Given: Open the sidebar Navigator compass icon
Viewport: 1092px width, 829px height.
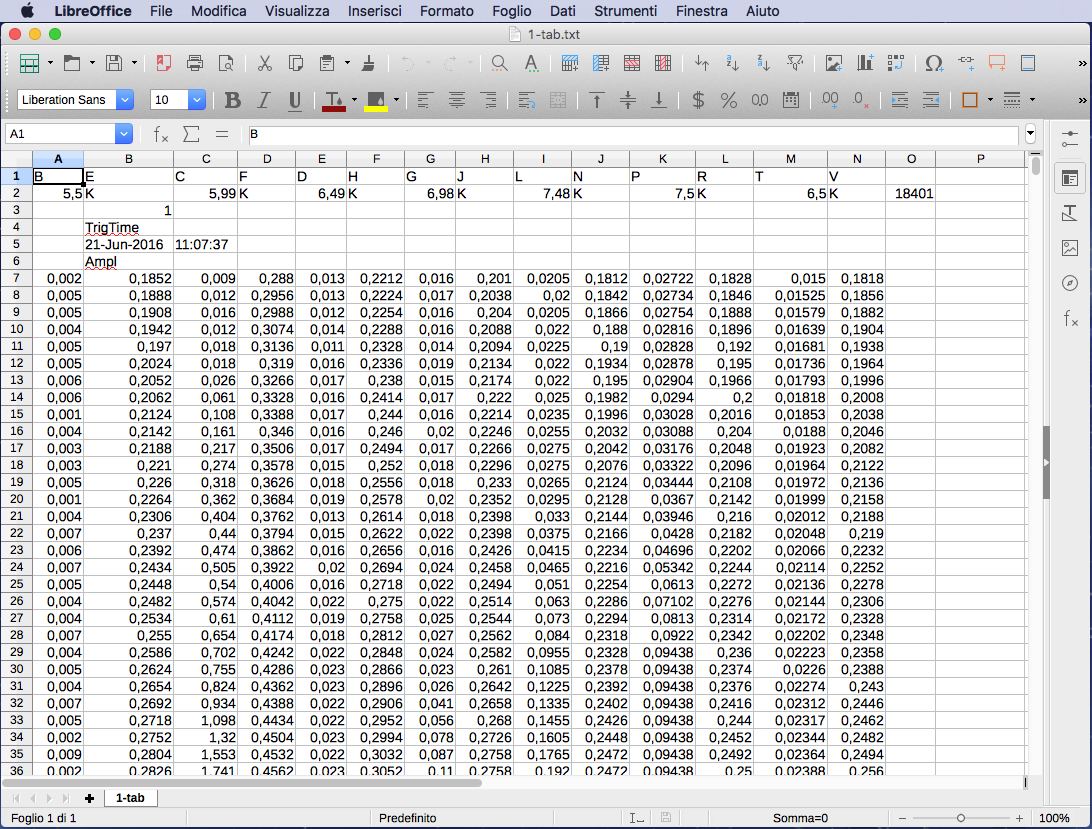Looking at the screenshot, I should click(x=1070, y=283).
